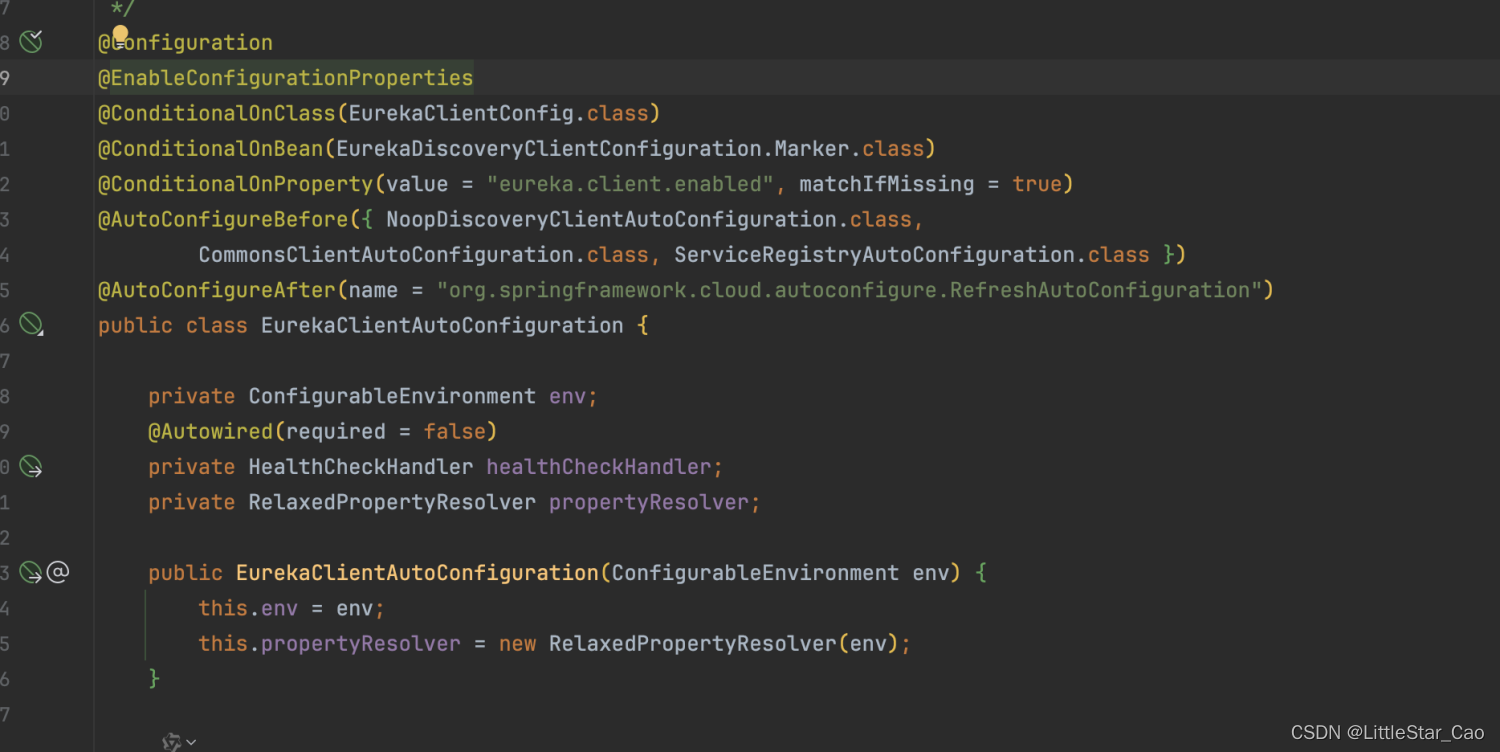Click ConfigurableEnvironment in the private field declaration
The image size is (1500, 752).
[x=392, y=396]
